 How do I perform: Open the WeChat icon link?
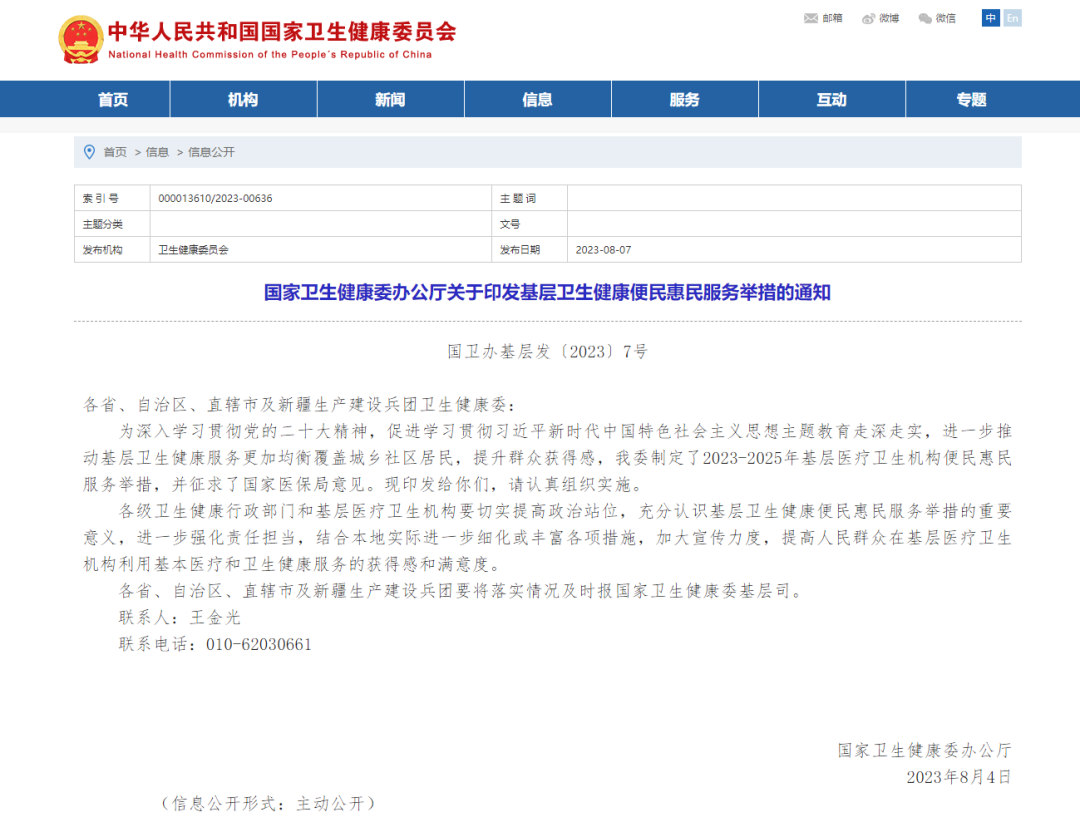click(x=925, y=19)
